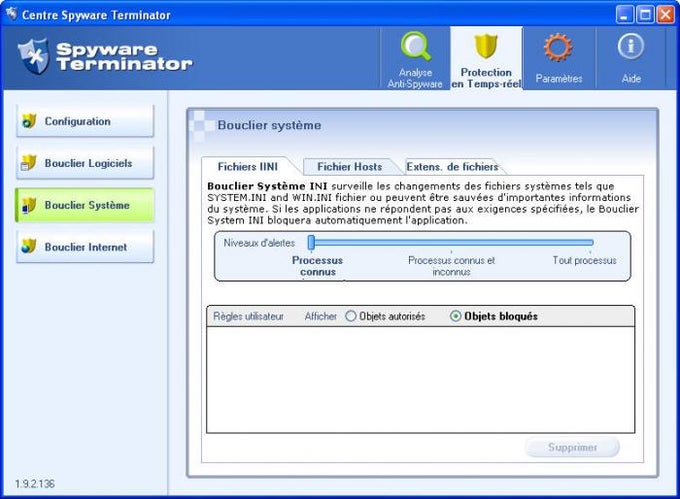Click the Règles utilisateur label

(248, 316)
